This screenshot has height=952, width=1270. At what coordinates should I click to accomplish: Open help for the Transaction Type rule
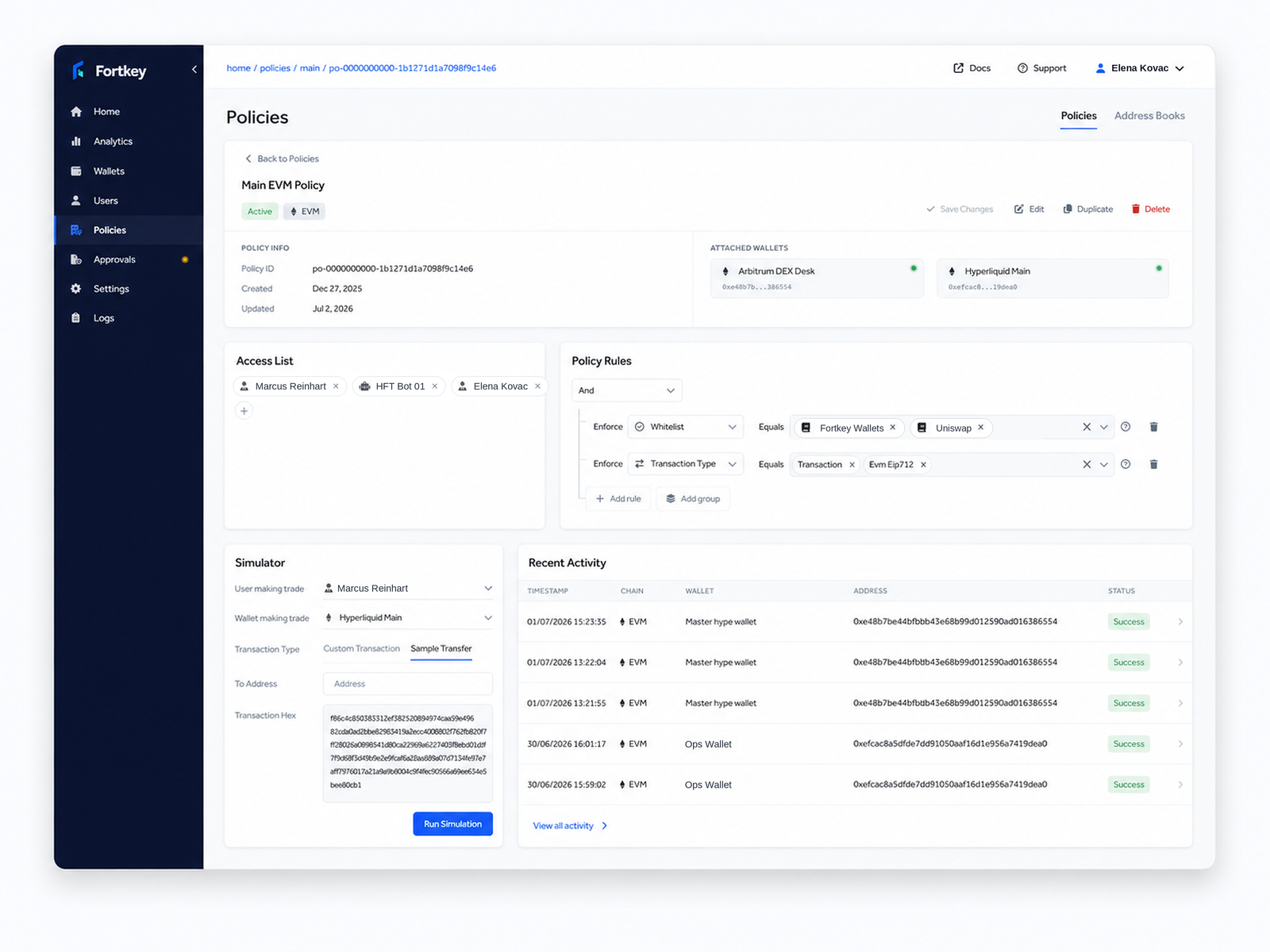(x=1126, y=464)
